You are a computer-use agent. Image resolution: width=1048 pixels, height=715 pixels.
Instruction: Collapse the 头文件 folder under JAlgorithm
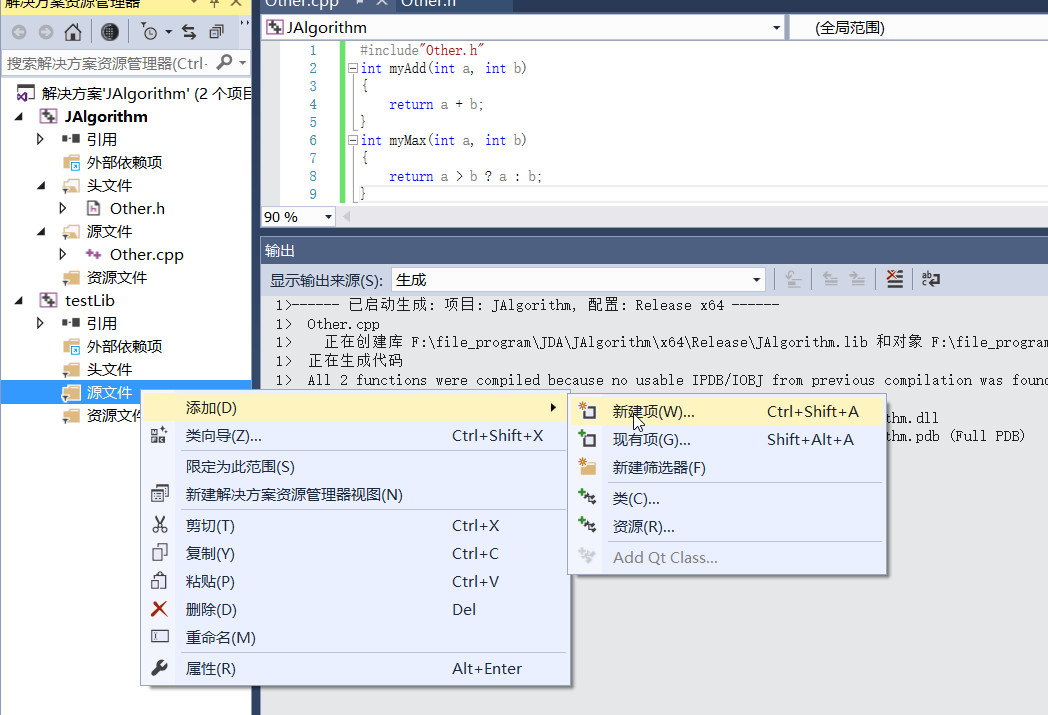(41, 185)
